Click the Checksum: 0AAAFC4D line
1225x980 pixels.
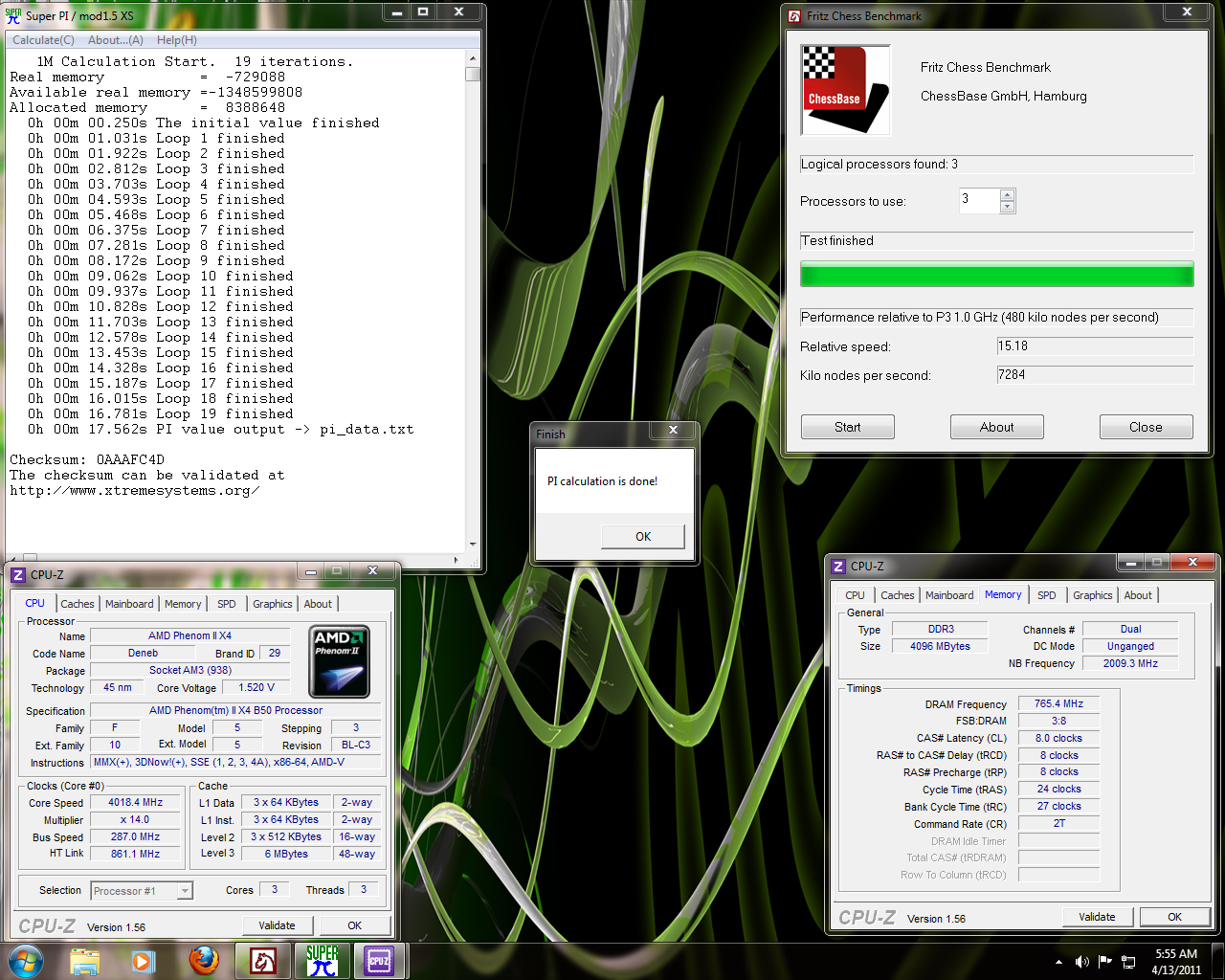point(87,460)
